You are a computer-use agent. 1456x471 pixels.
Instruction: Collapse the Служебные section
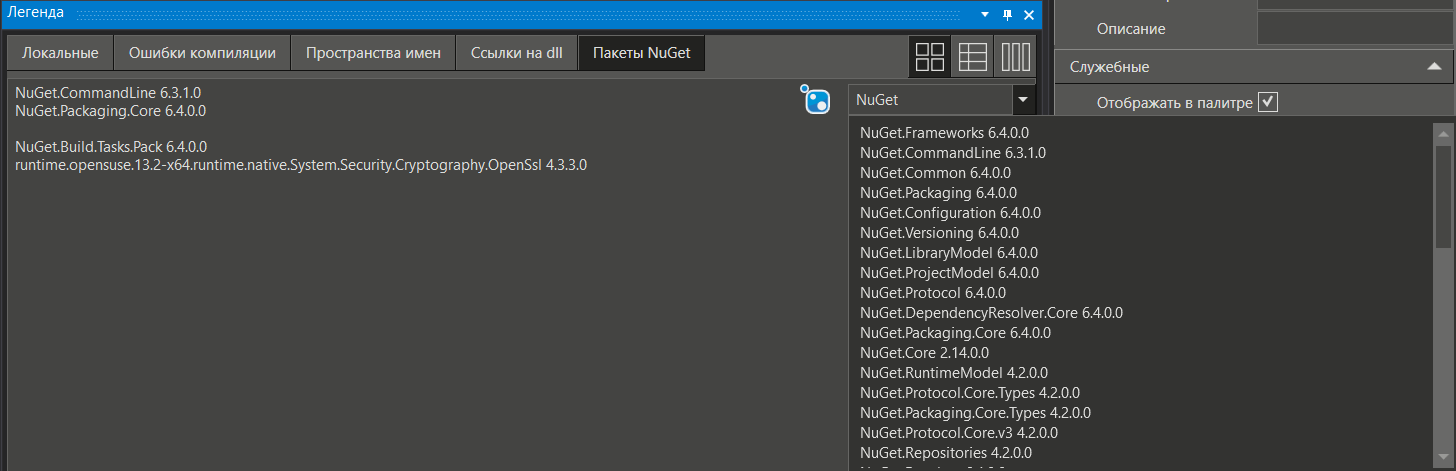pos(1432,67)
